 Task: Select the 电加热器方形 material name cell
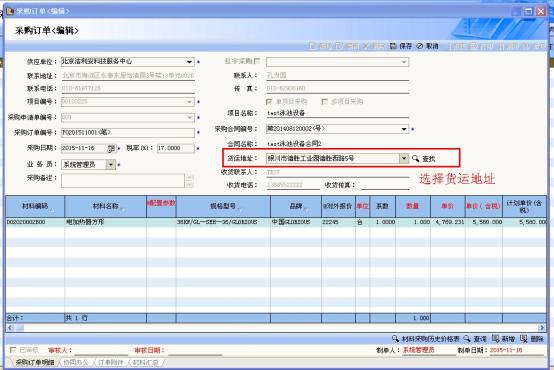tap(105, 222)
